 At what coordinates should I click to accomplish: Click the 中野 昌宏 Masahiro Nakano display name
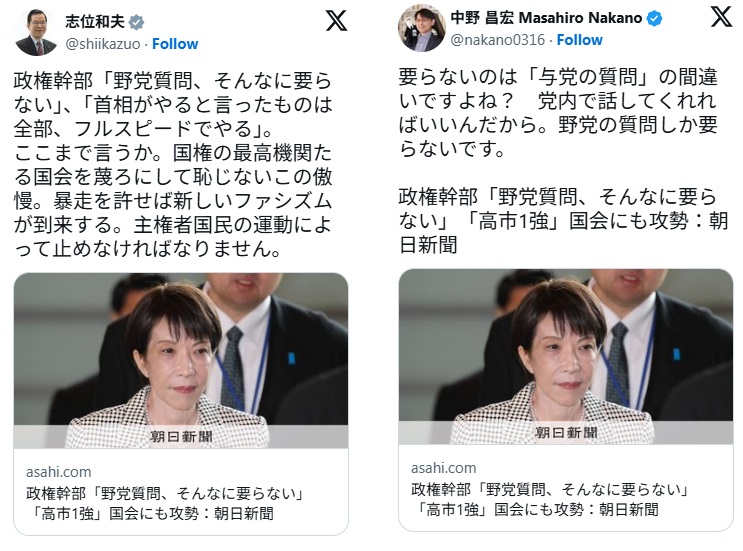pos(546,18)
